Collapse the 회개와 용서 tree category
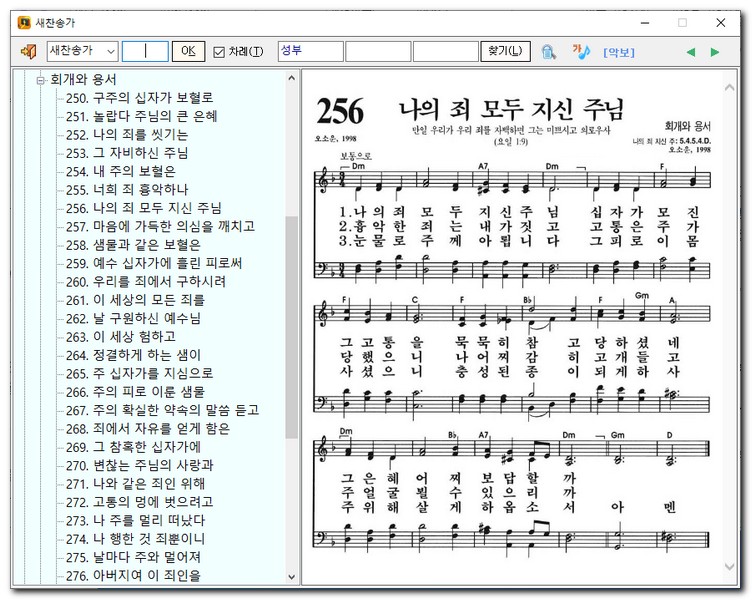This screenshot has height=600, width=753. pyautogui.click(x=41, y=80)
